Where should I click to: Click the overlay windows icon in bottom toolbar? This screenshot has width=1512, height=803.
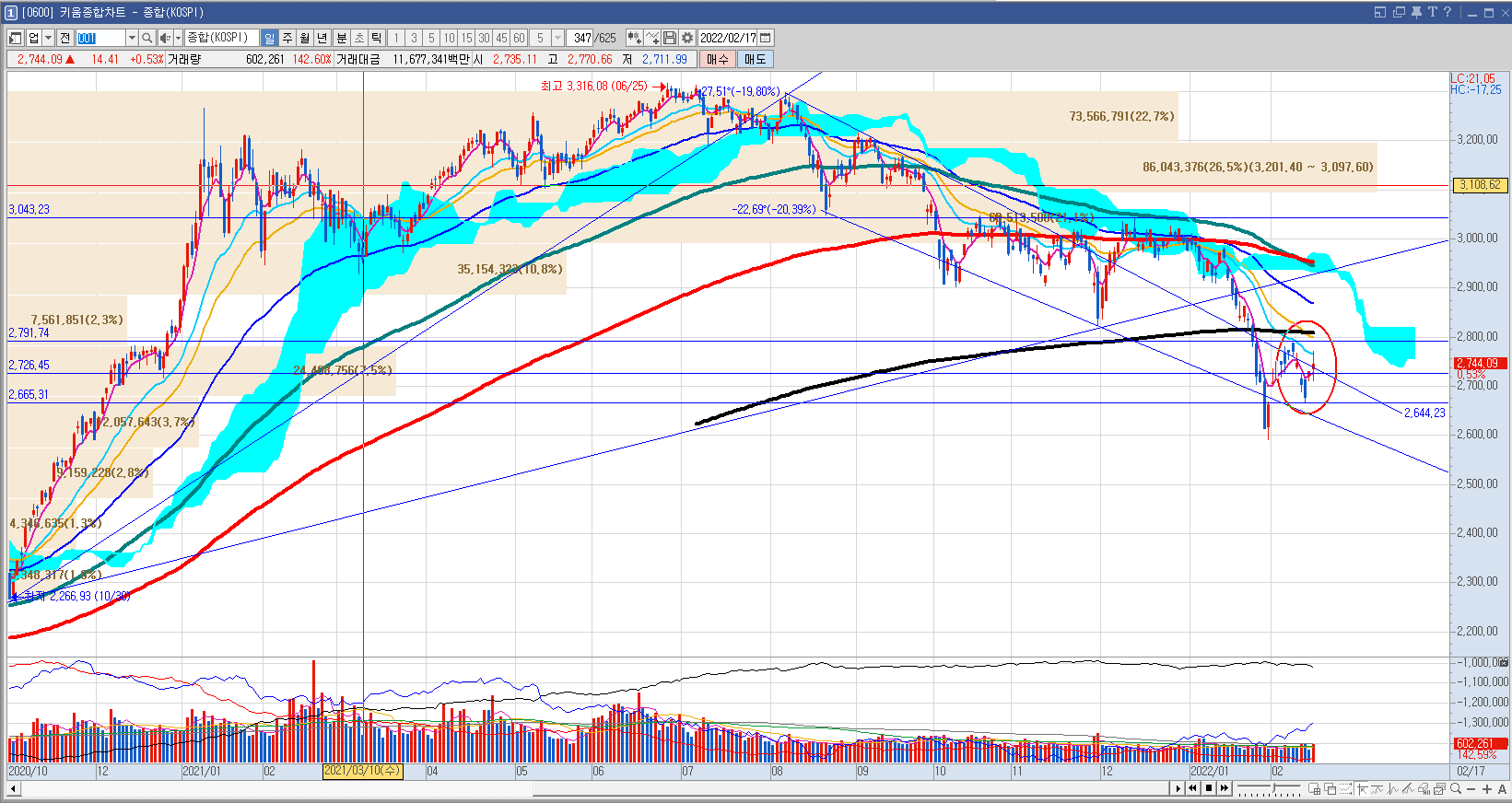[1330, 788]
